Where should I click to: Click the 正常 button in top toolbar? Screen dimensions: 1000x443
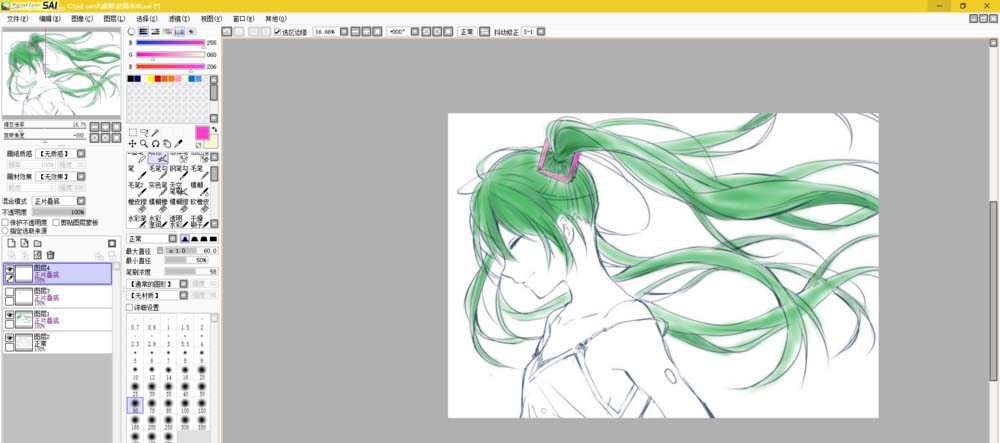466,31
